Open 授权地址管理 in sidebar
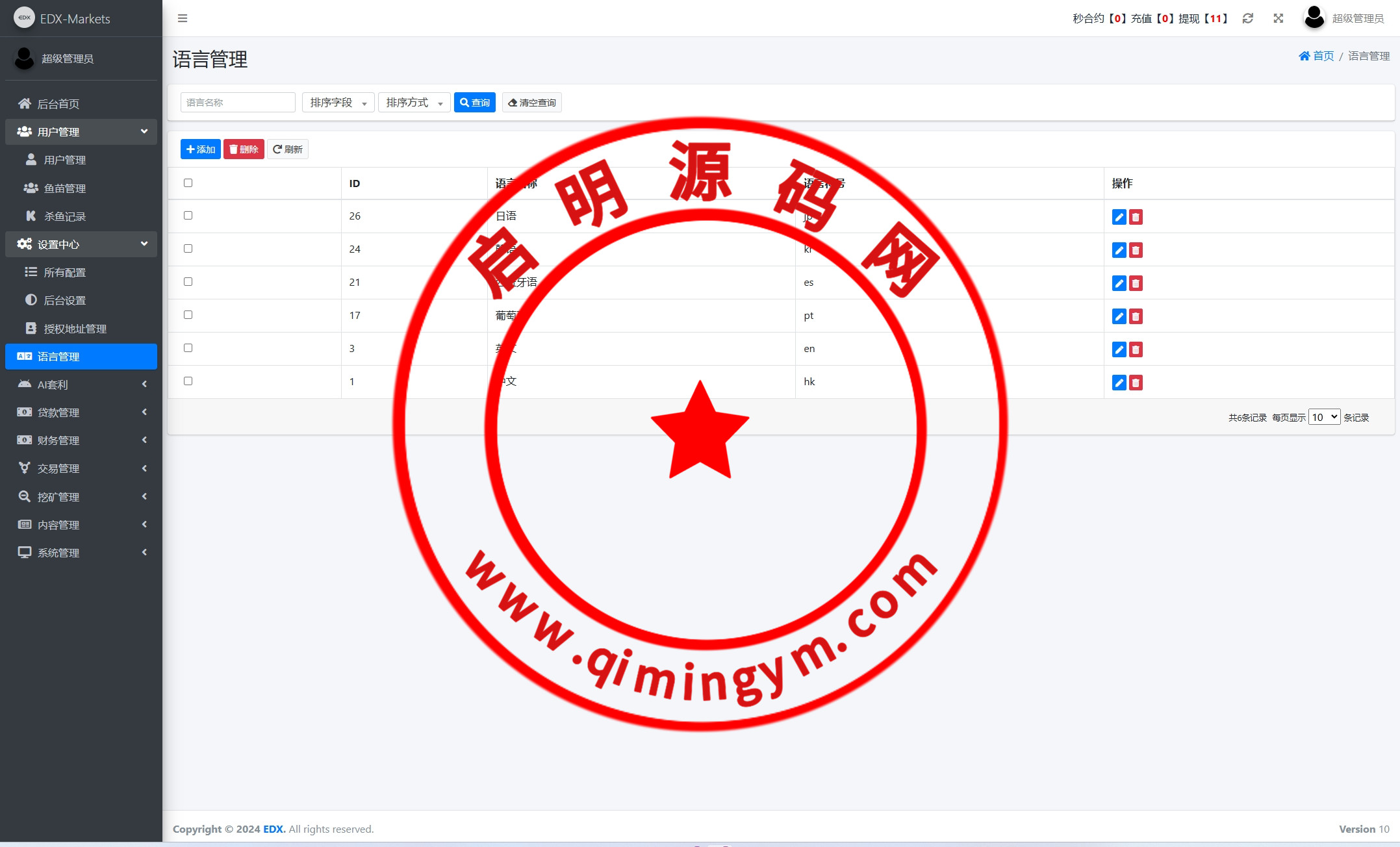Viewport: 1400px width, 847px height. (x=75, y=329)
